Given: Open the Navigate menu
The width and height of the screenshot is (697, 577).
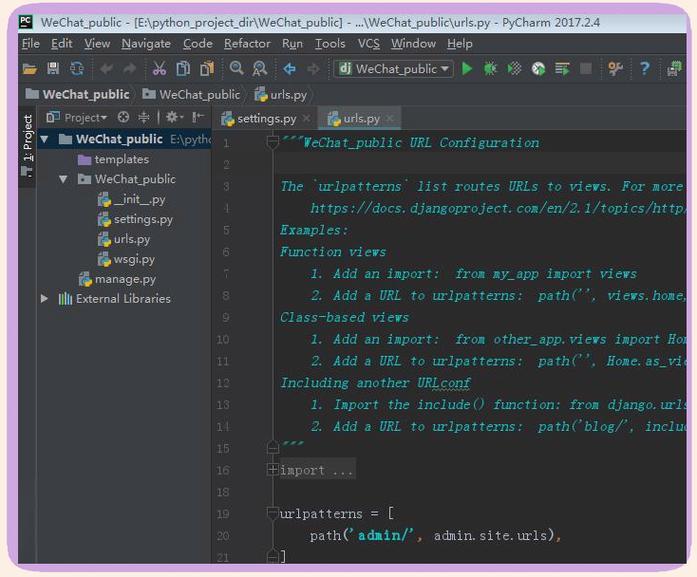Looking at the screenshot, I should [x=146, y=44].
